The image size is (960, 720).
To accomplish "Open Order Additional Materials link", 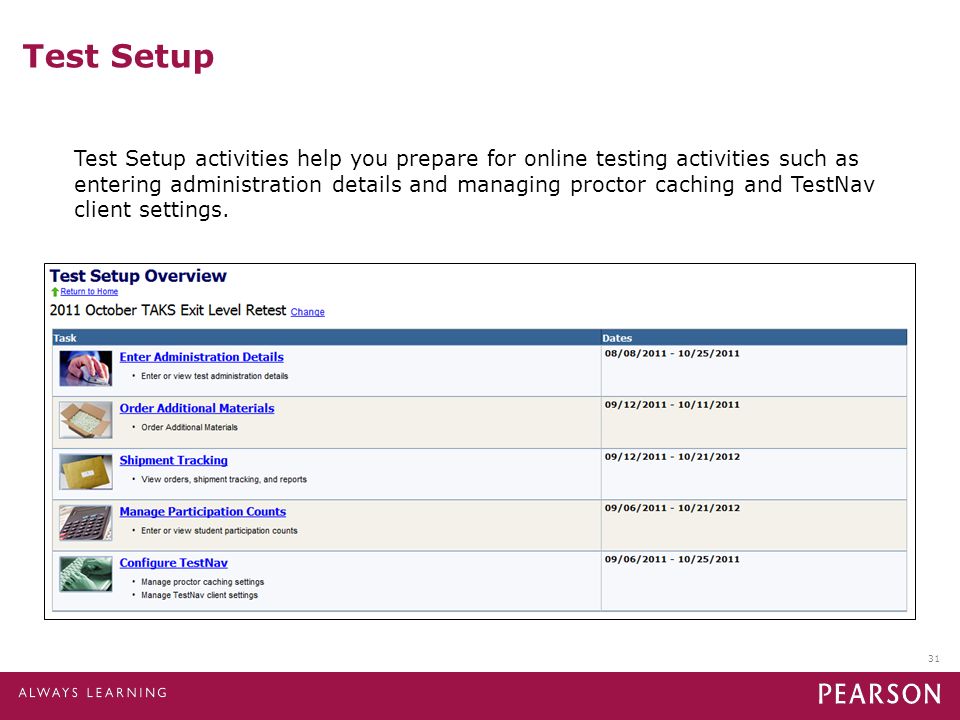I will tap(197, 408).
